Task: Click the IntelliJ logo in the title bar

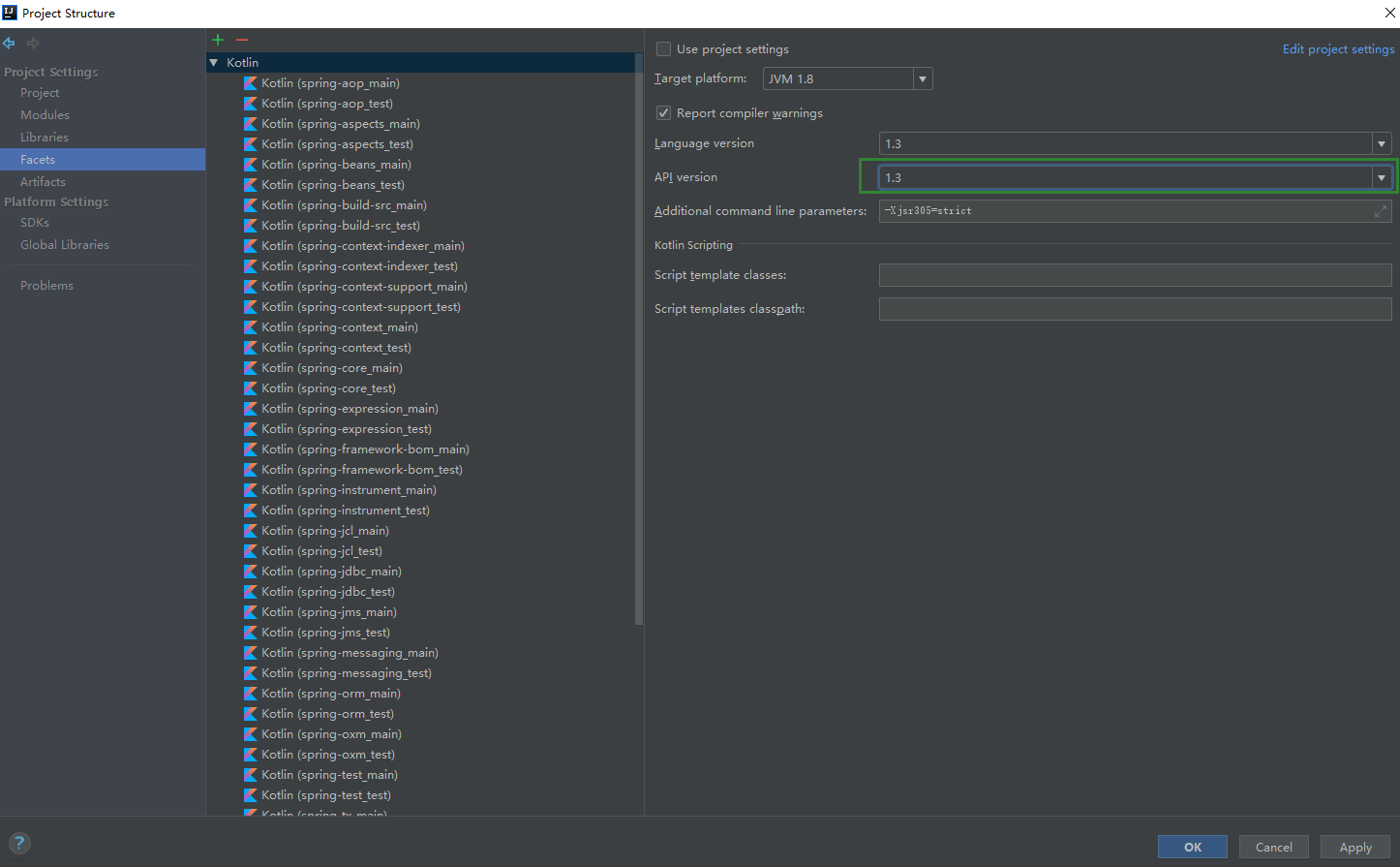Action: (x=10, y=13)
